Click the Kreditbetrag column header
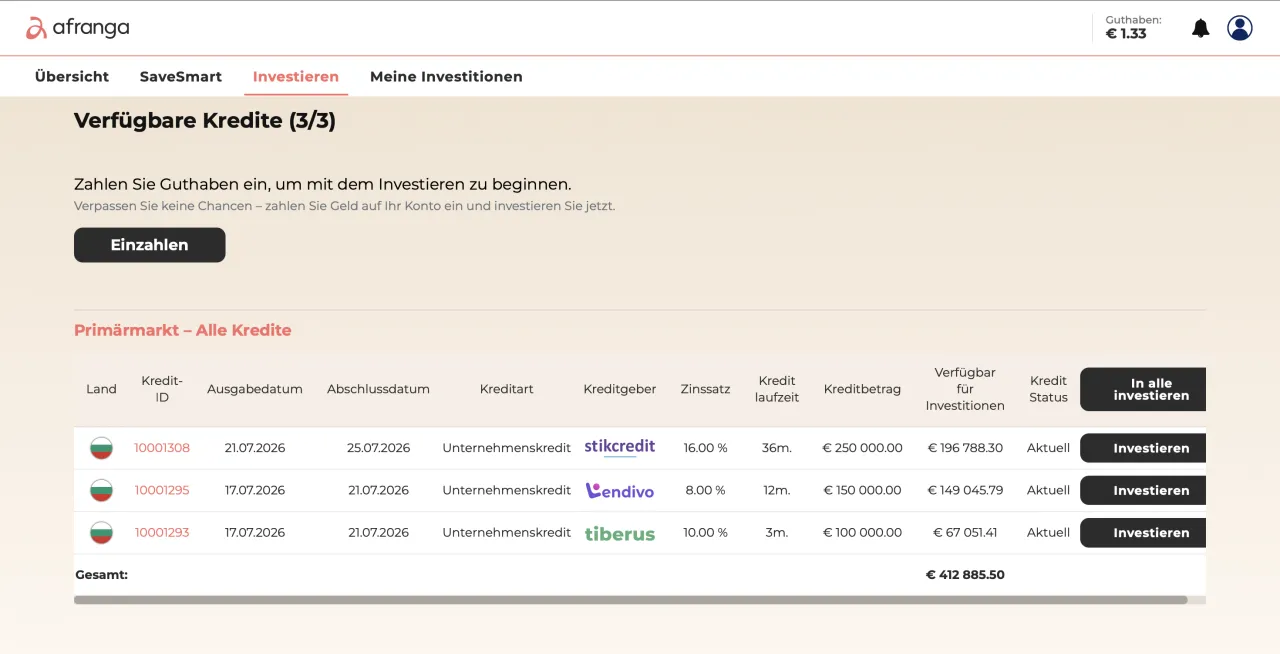Viewport: 1280px width, 654px height. click(862, 389)
